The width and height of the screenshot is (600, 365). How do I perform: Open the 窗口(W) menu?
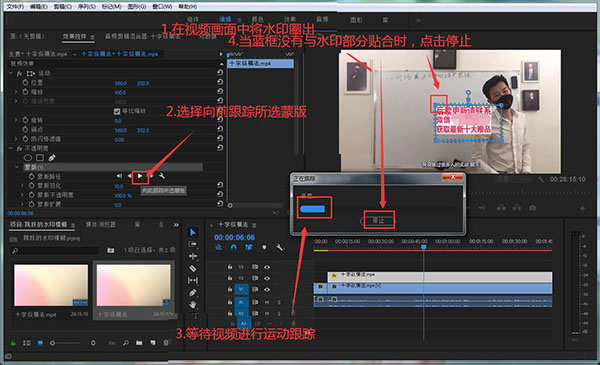[162, 7]
